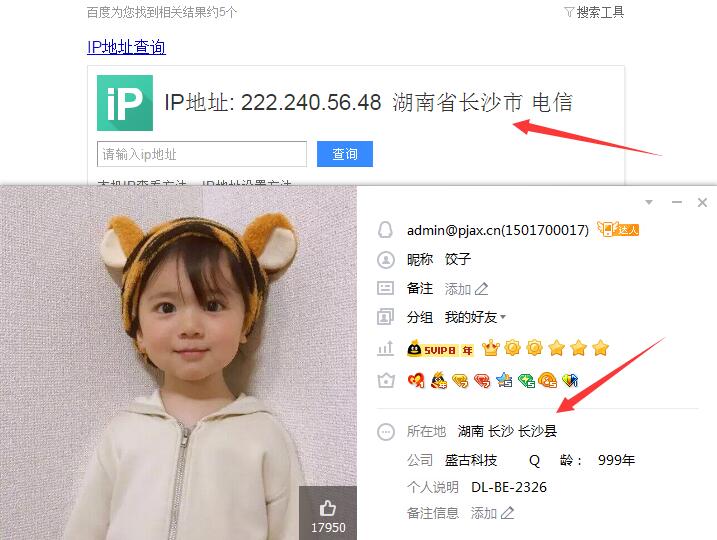Open the profile window triangle menu arrow
This screenshot has width=717, height=540.
(x=648, y=202)
